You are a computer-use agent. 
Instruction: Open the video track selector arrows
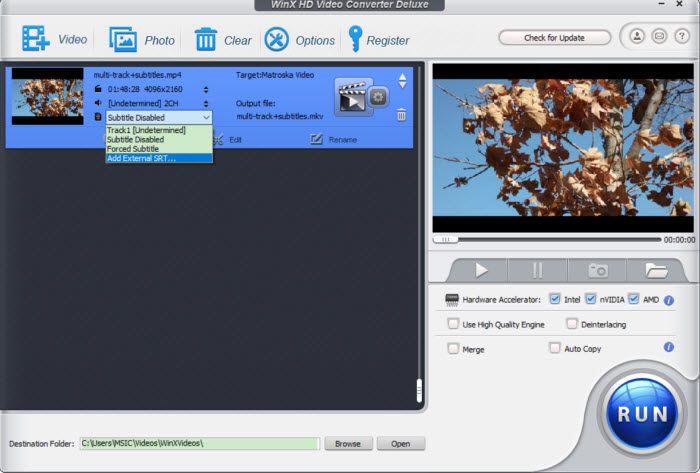[x=206, y=89]
